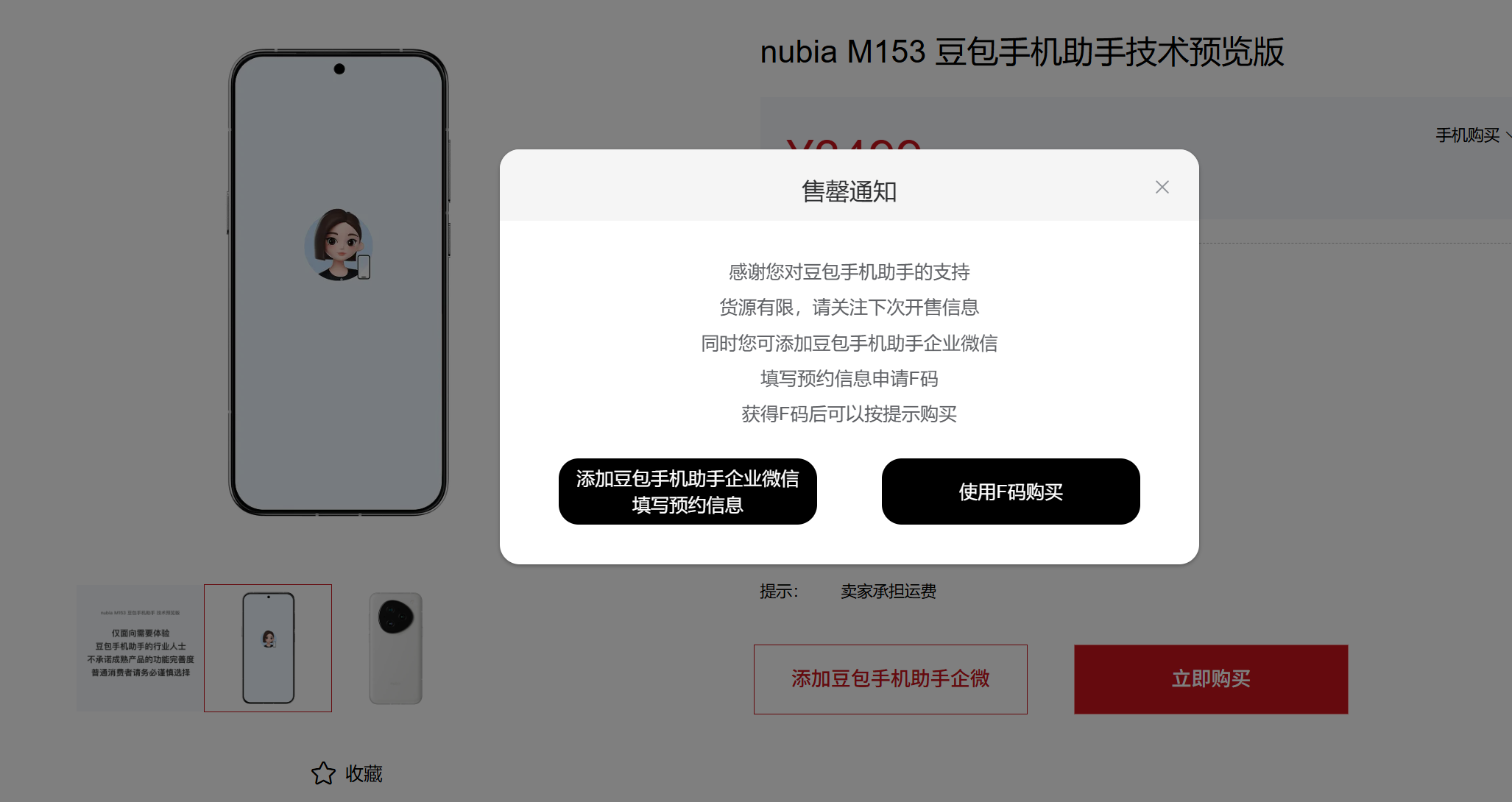Click the avatar on phone screen
The image size is (1512, 802).
pyautogui.click(x=339, y=244)
